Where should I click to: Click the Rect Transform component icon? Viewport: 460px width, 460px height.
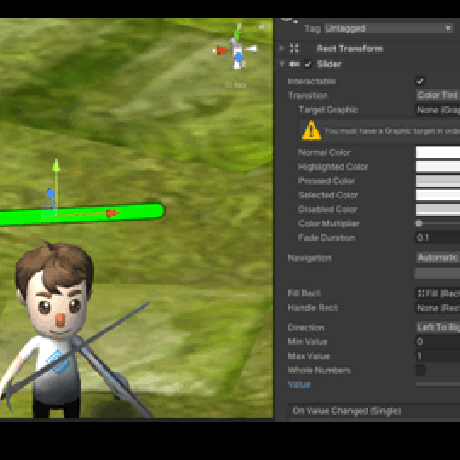click(x=294, y=49)
